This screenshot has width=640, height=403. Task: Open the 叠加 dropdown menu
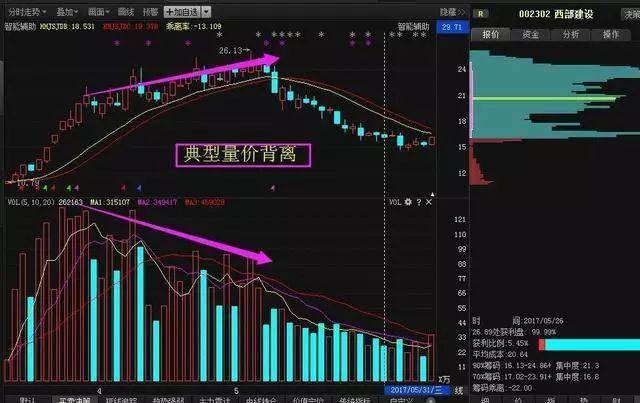click(x=67, y=12)
